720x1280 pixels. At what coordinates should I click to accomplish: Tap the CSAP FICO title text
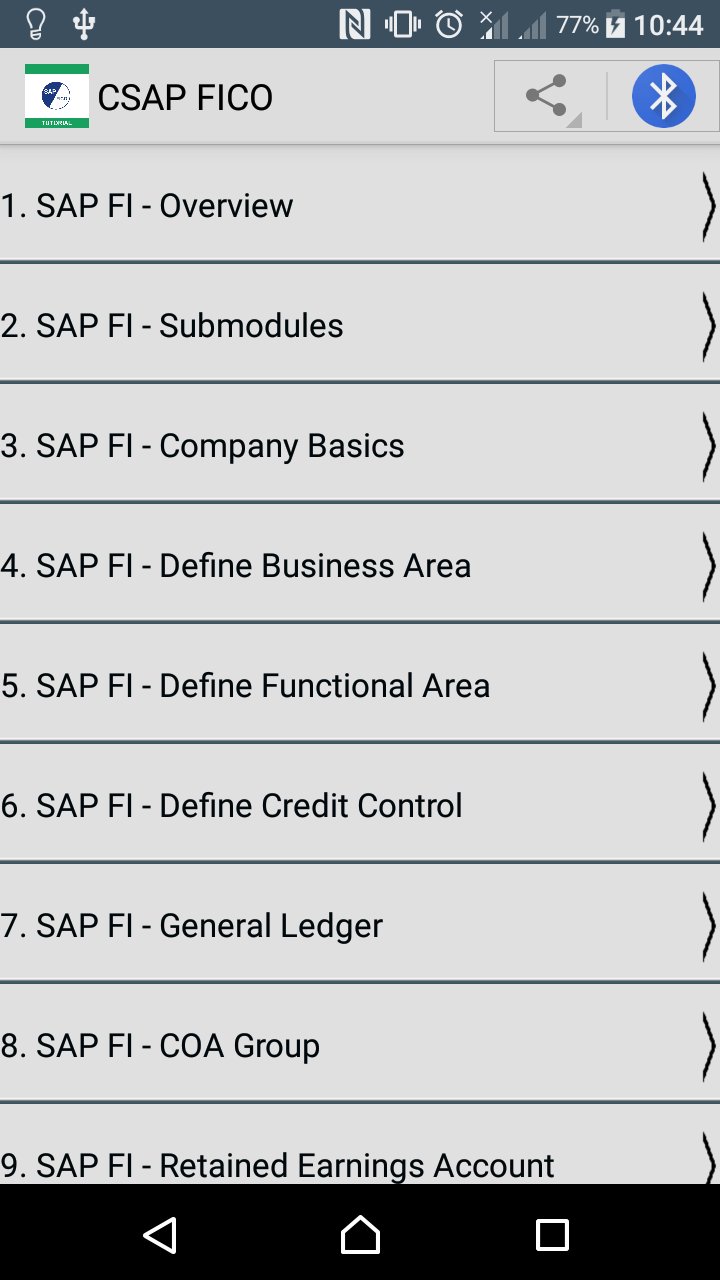pyautogui.click(x=185, y=98)
